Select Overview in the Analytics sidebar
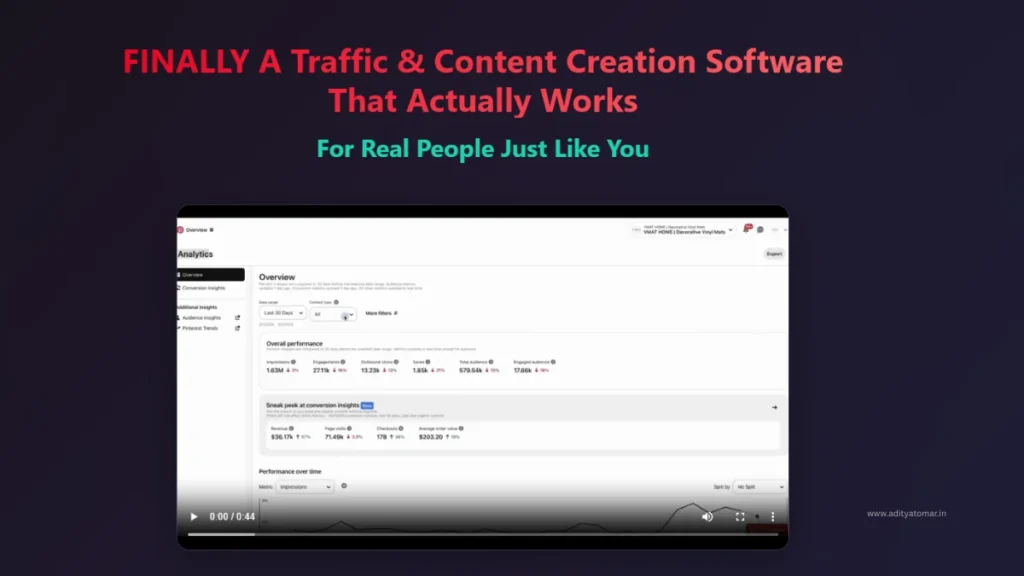The image size is (1024, 576). [210, 274]
